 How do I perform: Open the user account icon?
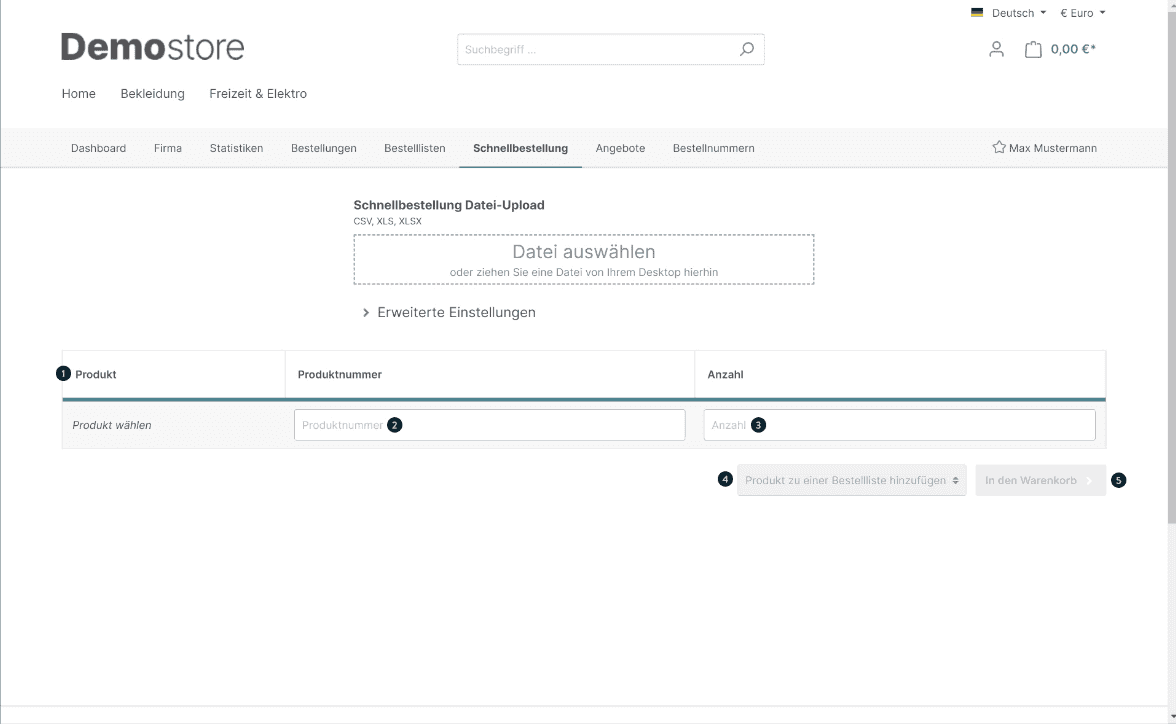996,49
